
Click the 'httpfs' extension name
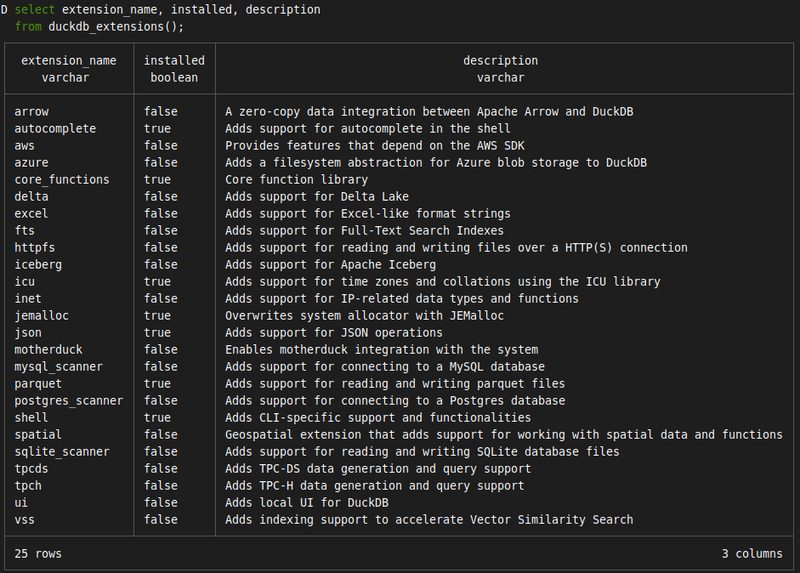[x=35, y=248]
